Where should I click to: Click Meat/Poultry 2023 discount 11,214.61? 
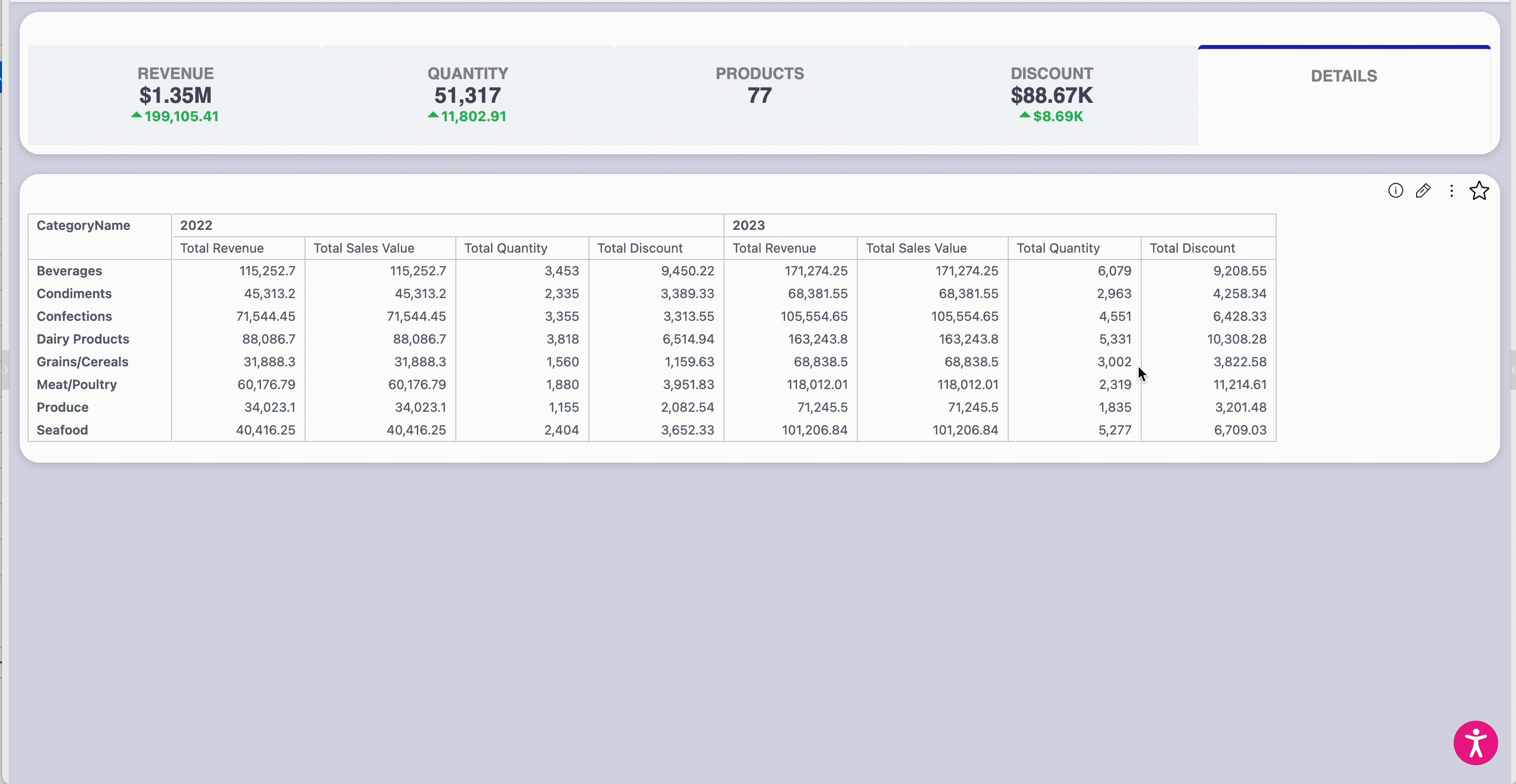pyautogui.click(x=1240, y=385)
